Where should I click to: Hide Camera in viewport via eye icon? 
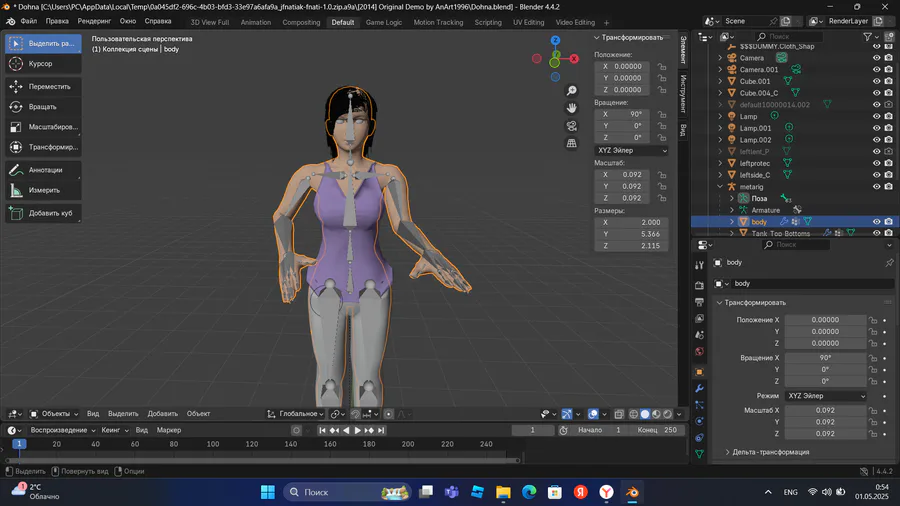876,58
